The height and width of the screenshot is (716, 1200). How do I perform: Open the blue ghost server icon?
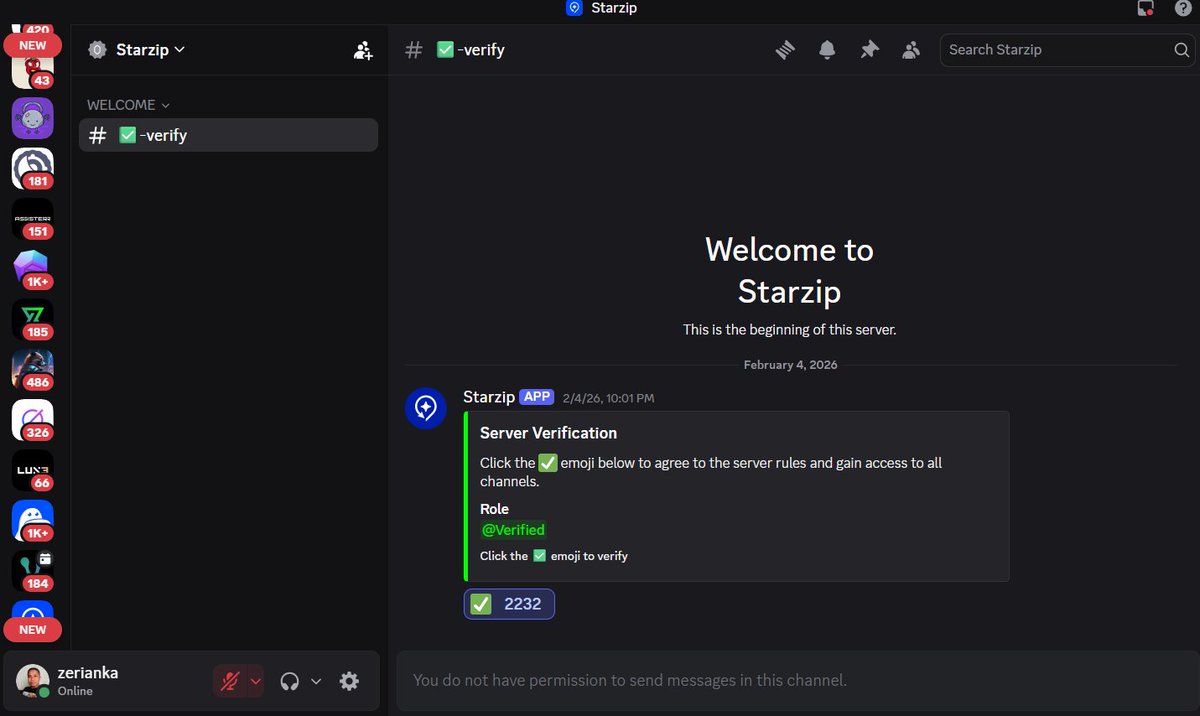pos(33,520)
